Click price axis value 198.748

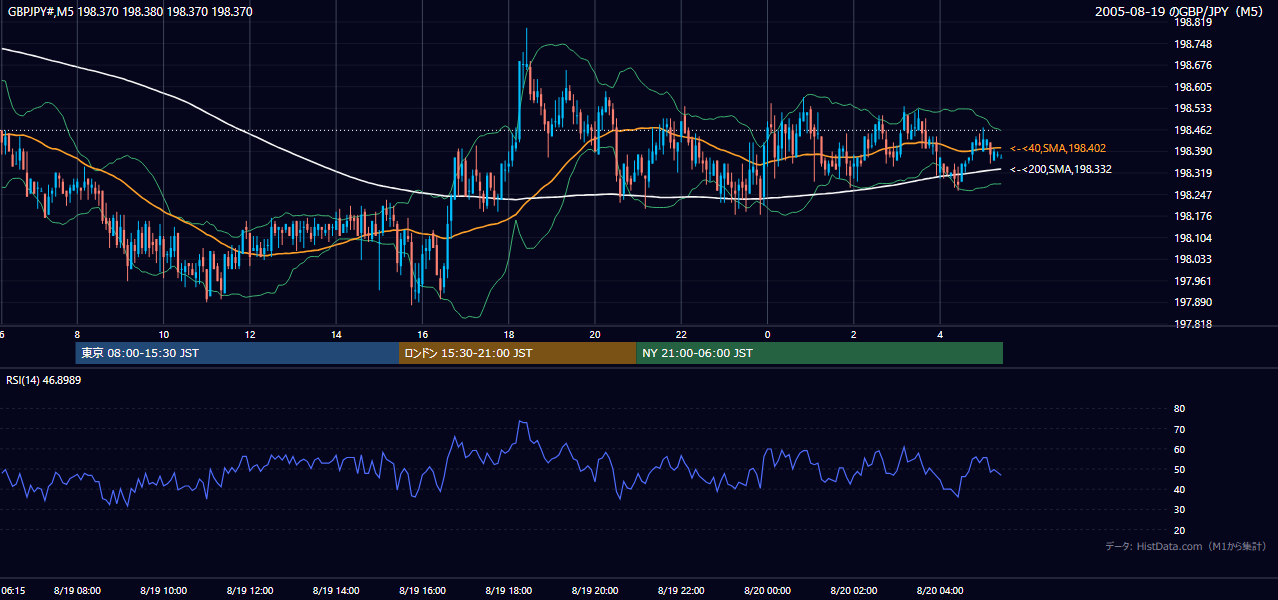click(x=1192, y=44)
